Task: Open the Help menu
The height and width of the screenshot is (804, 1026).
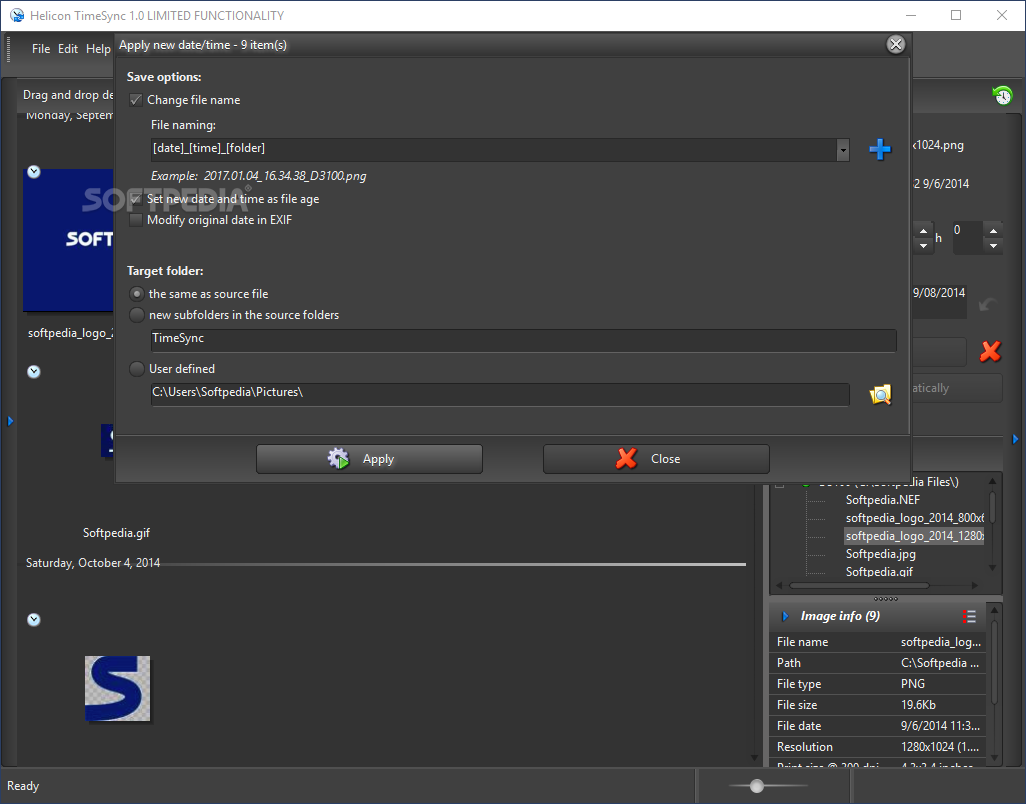Action: (x=98, y=48)
